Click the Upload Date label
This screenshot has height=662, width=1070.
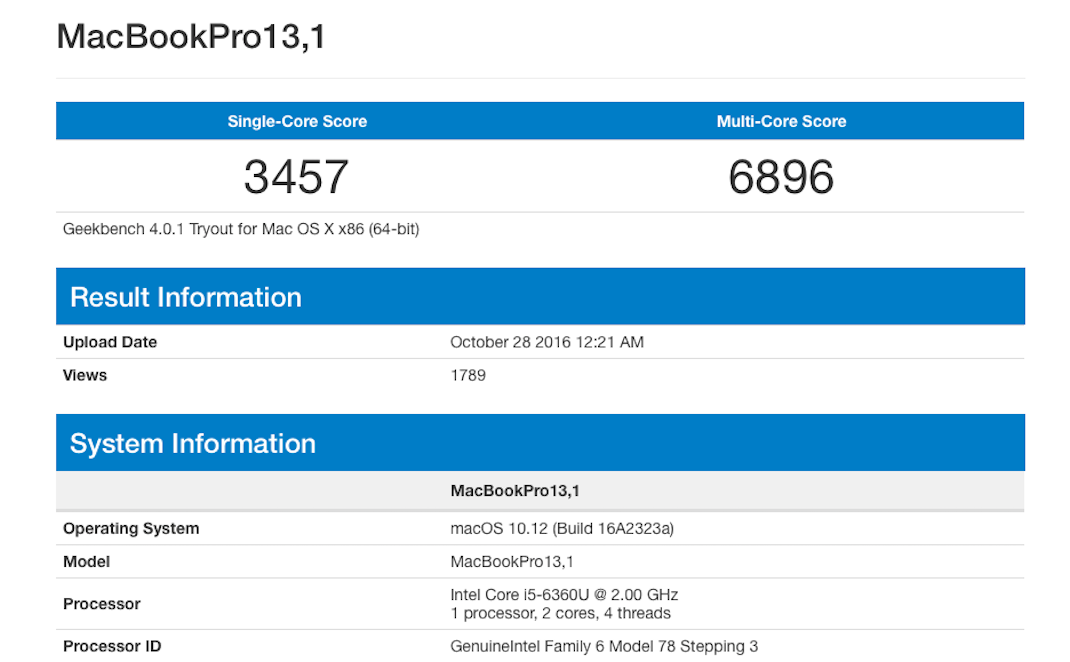pyautogui.click(x=110, y=342)
